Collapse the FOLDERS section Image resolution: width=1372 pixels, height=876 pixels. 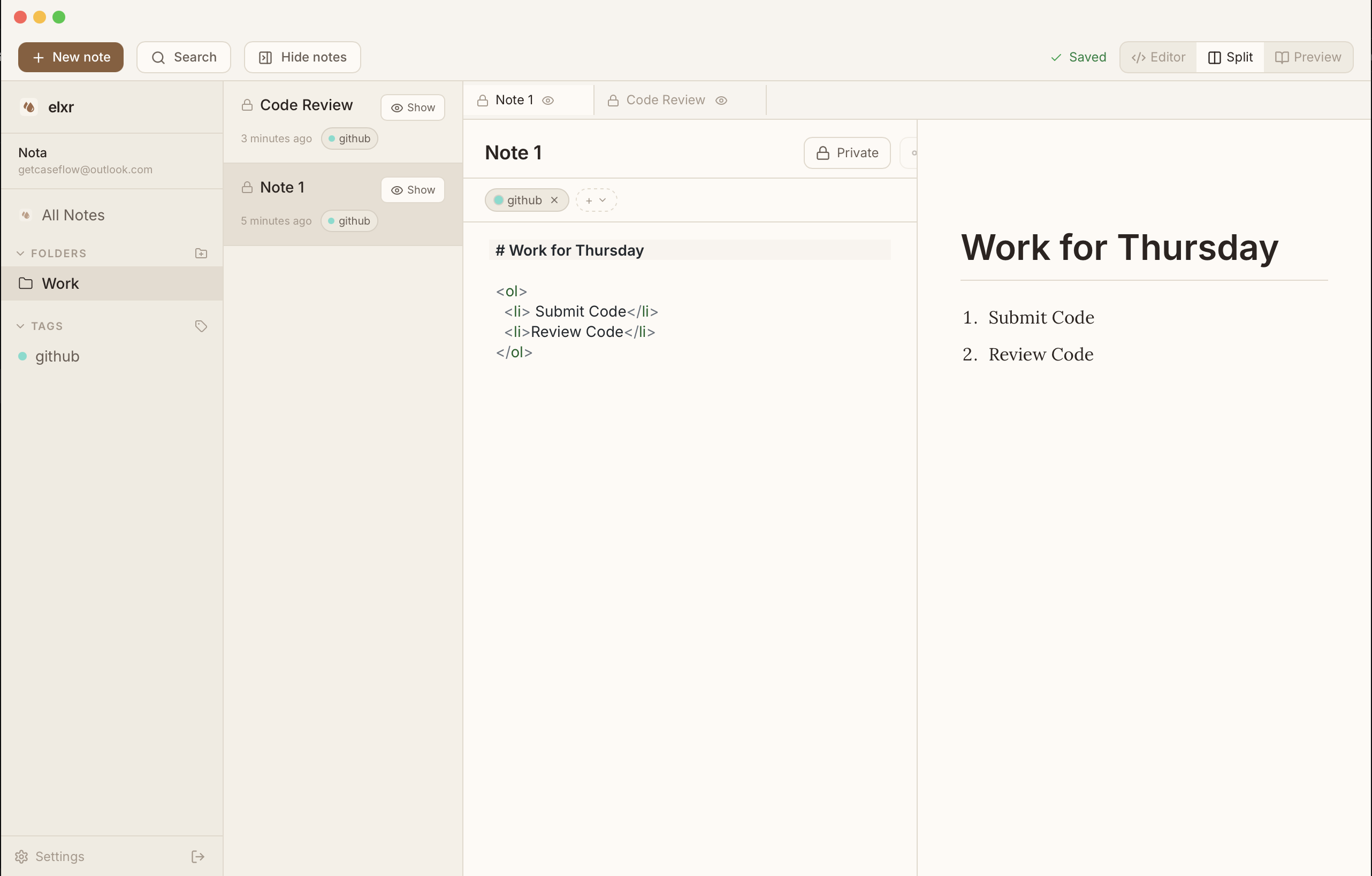(20, 253)
